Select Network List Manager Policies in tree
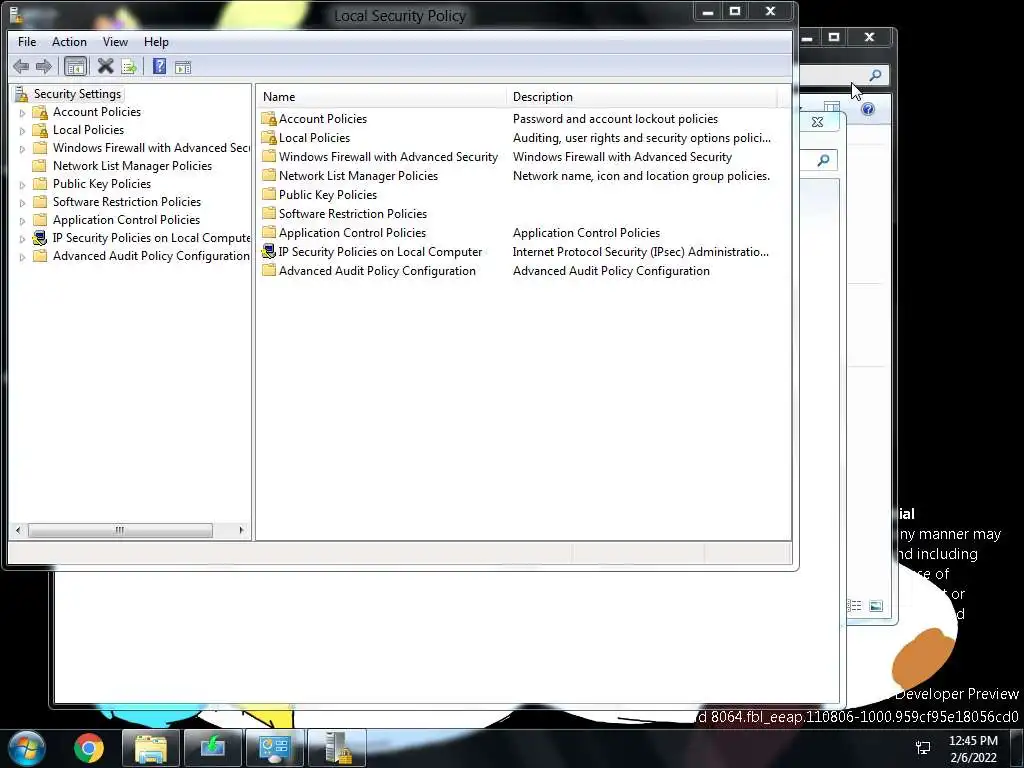This screenshot has width=1024, height=768. click(132, 166)
